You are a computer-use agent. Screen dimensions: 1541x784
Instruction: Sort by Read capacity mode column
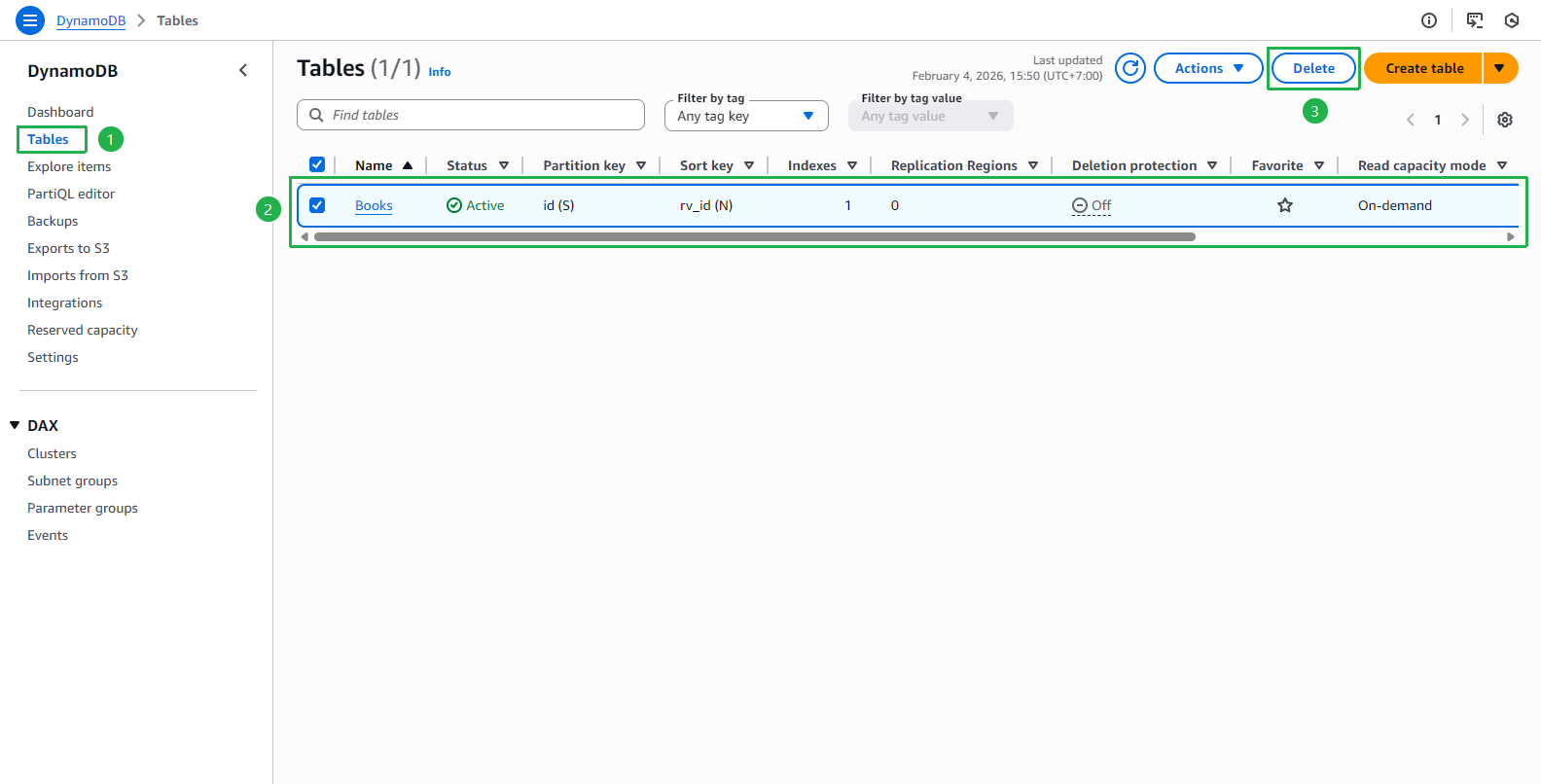coord(1502,165)
